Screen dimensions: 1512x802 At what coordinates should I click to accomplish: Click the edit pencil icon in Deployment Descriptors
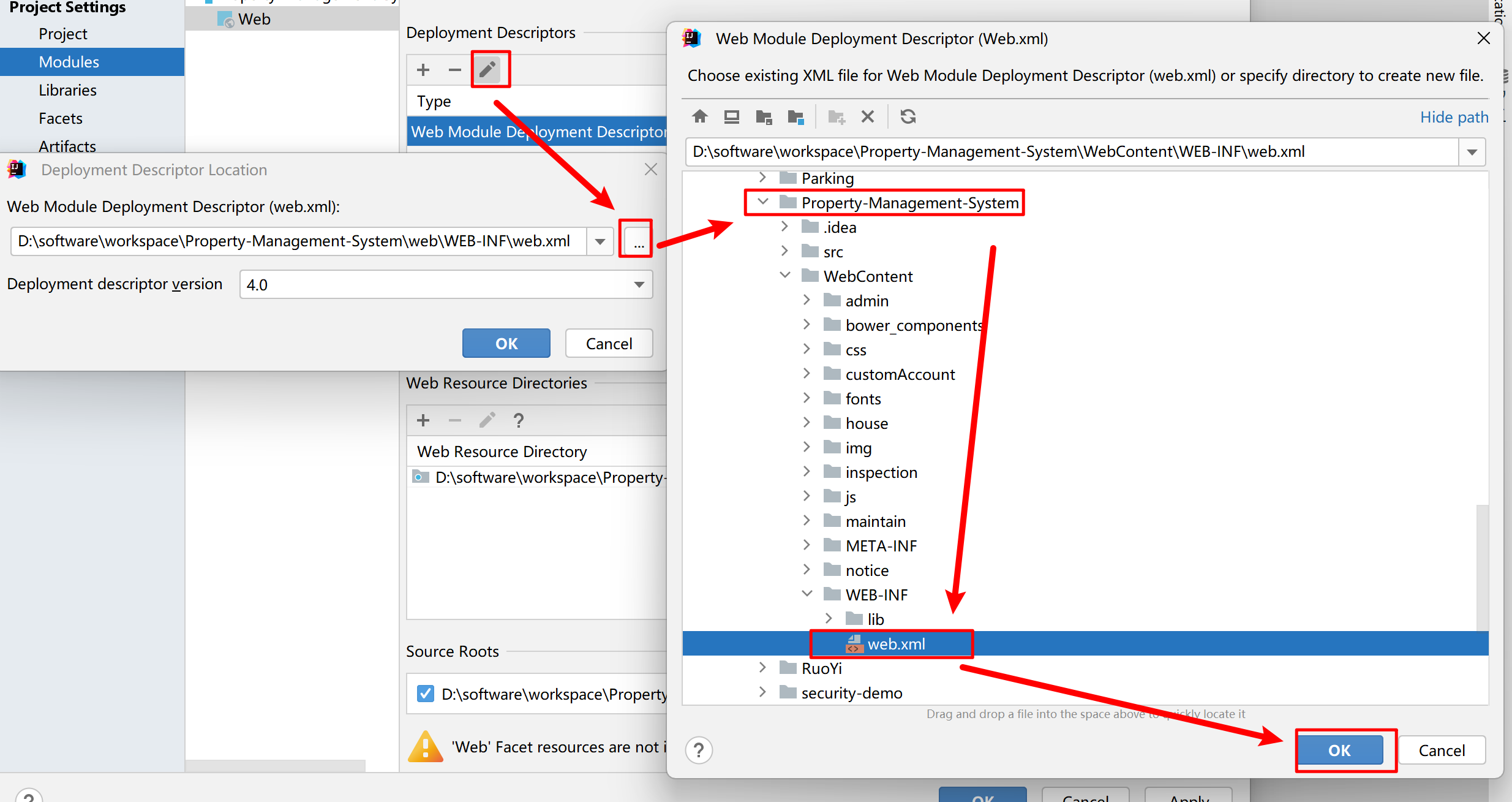click(487, 69)
